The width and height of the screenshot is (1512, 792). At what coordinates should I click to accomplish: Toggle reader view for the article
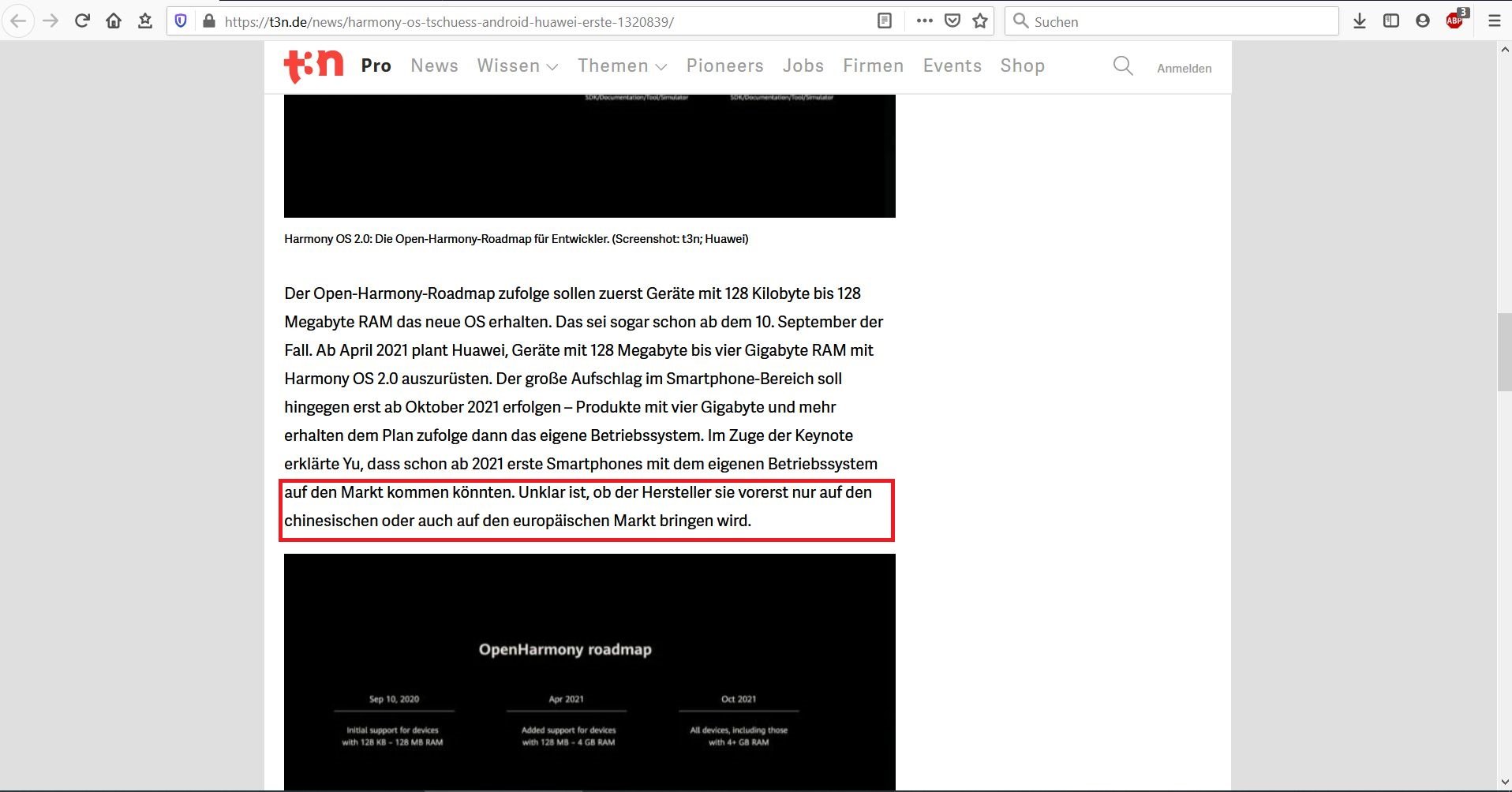885,21
